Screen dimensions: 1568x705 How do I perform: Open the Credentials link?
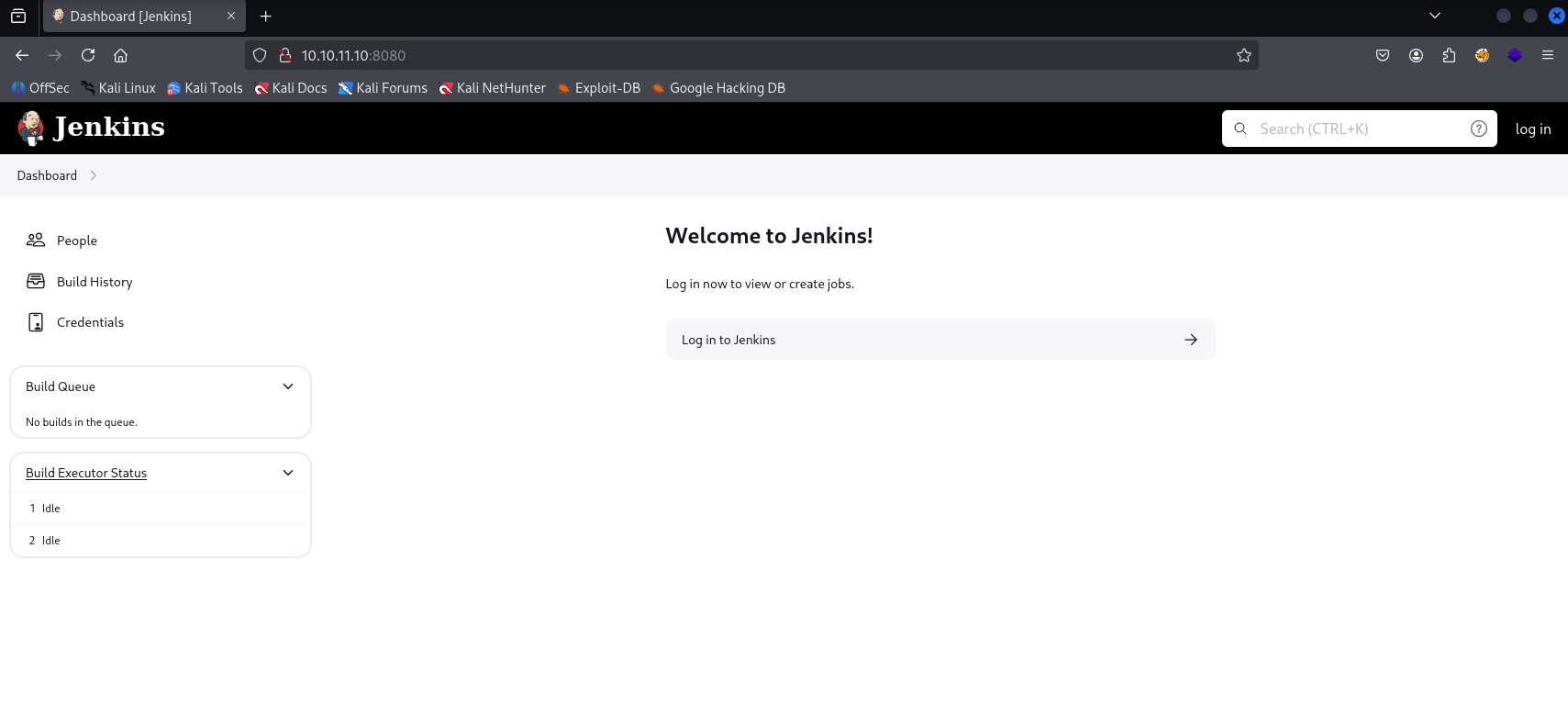point(90,322)
